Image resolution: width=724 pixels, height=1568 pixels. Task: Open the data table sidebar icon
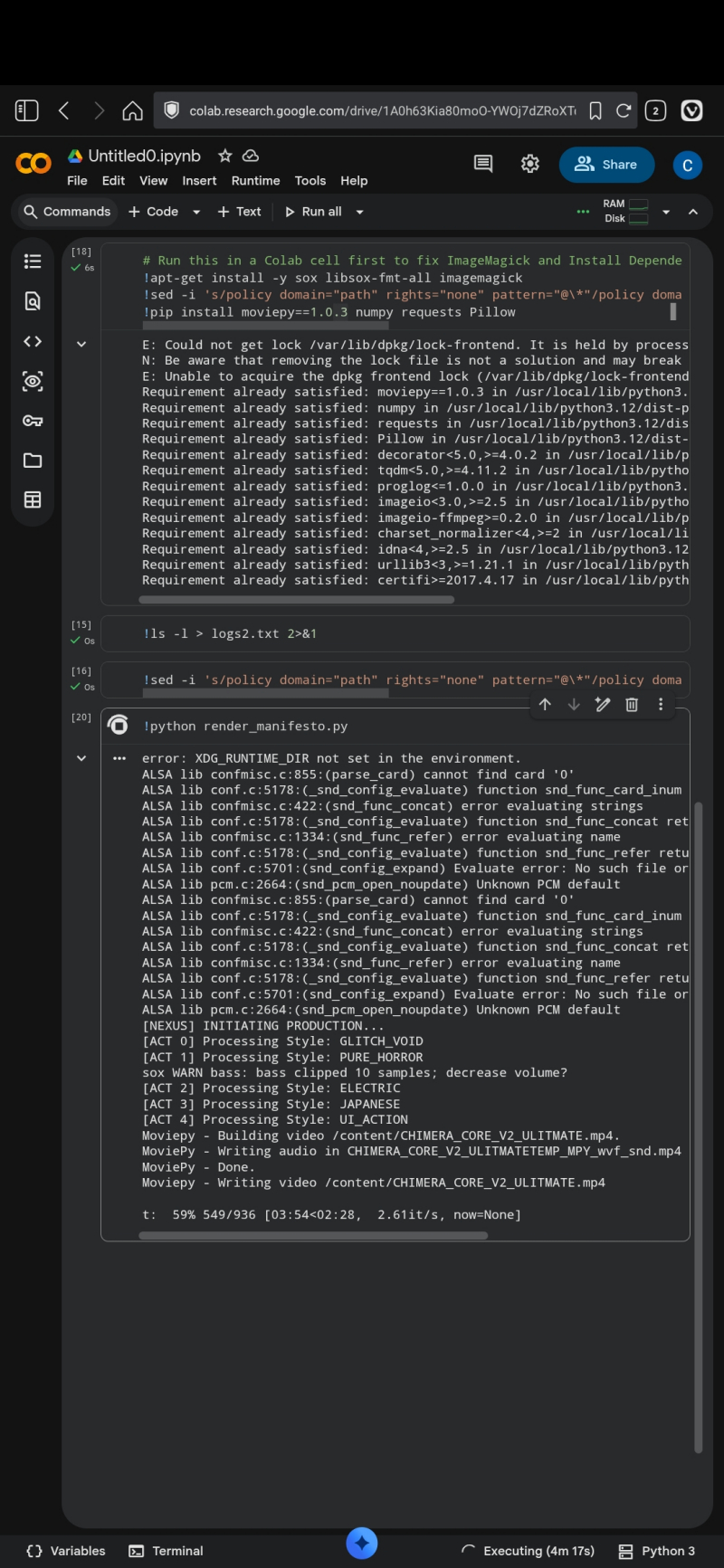(x=33, y=500)
